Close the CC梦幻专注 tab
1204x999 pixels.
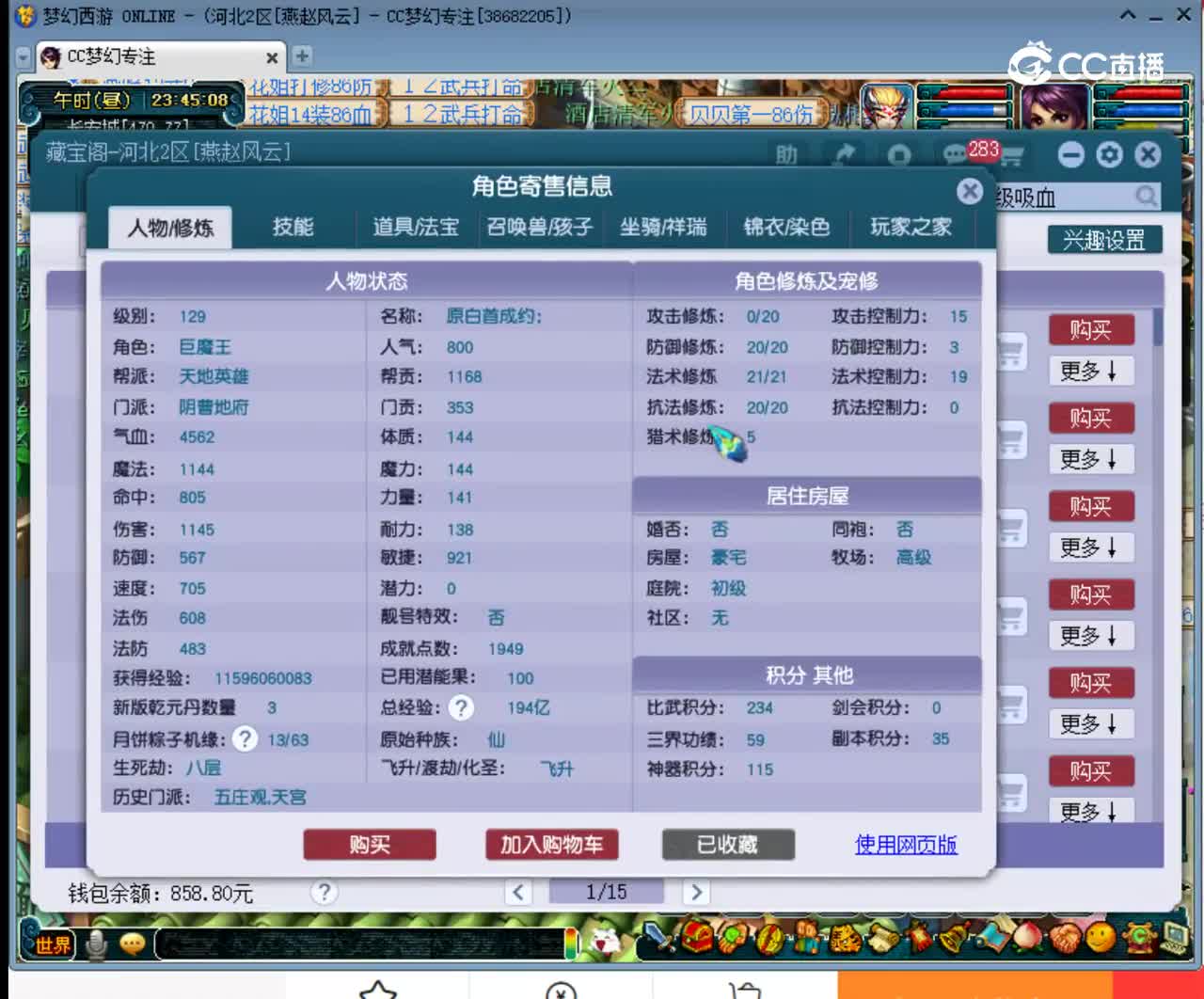tap(272, 57)
